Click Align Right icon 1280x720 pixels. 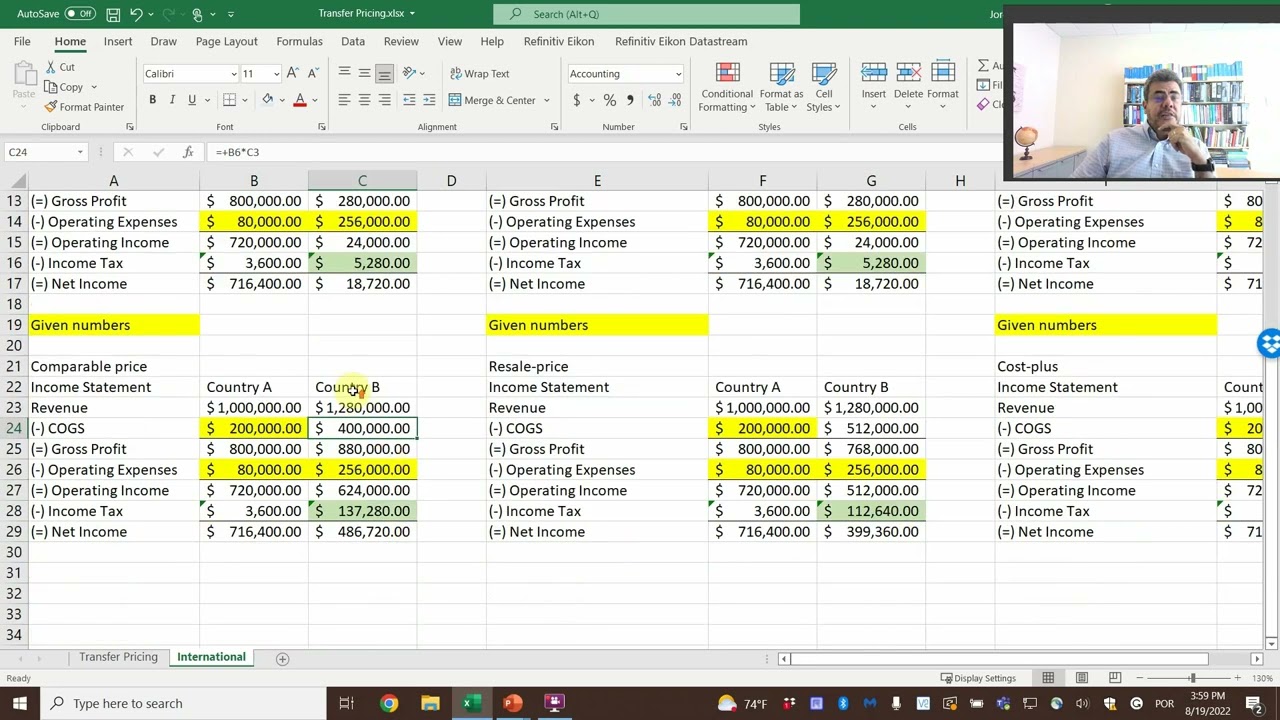tap(384, 100)
